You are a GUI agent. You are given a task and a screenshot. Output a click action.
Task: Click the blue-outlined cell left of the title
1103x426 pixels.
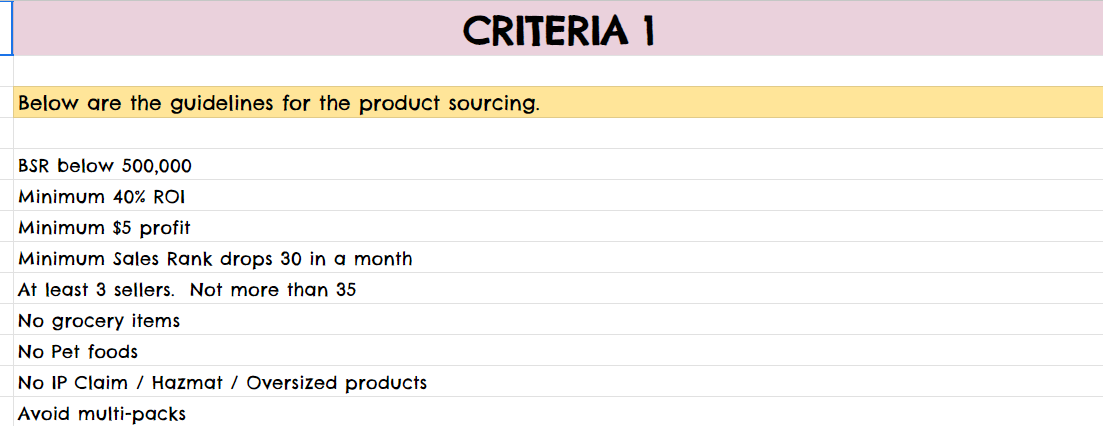[x=6, y=28]
